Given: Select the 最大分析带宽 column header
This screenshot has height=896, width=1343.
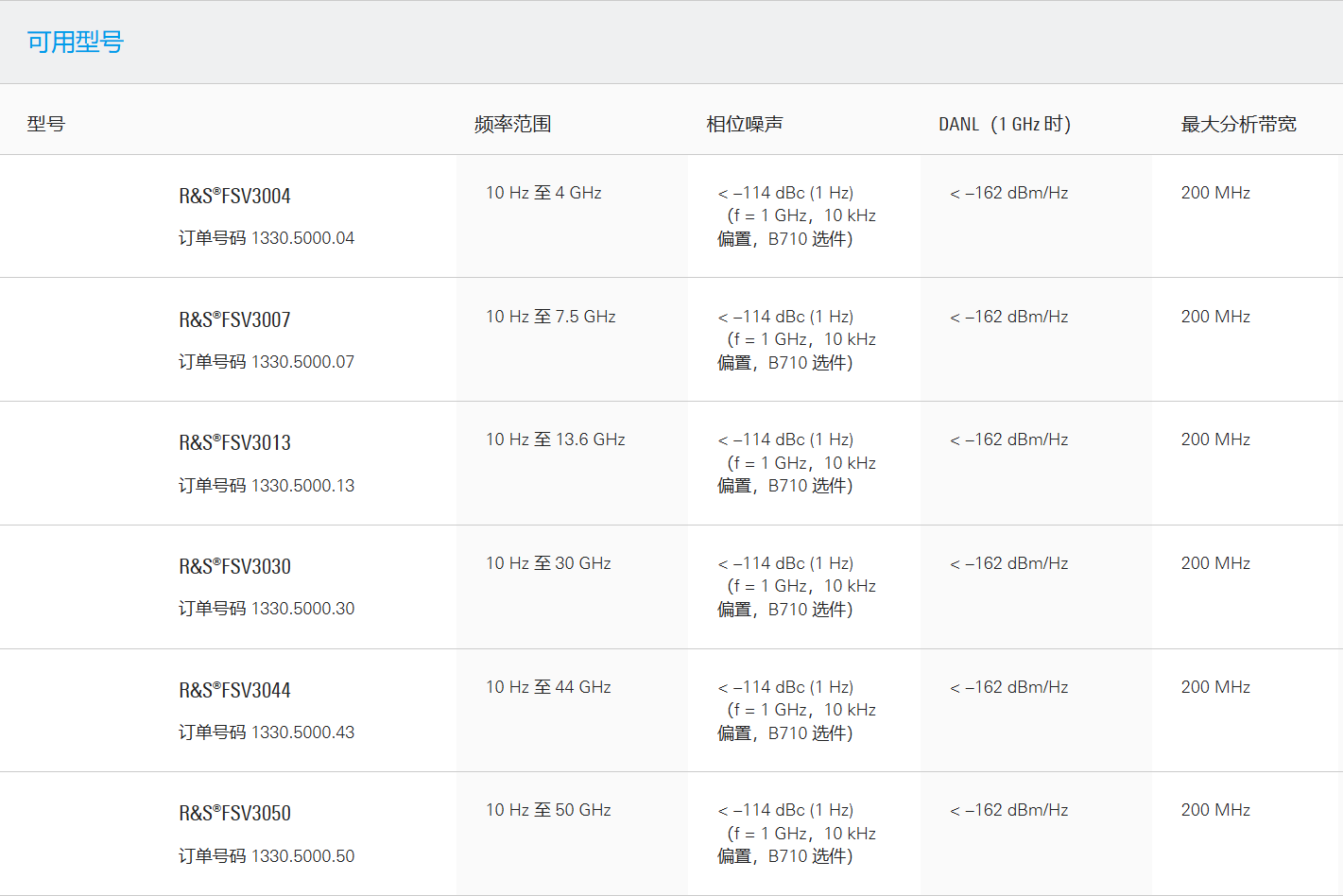Looking at the screenshot, I should click(x=1238, y=124).
